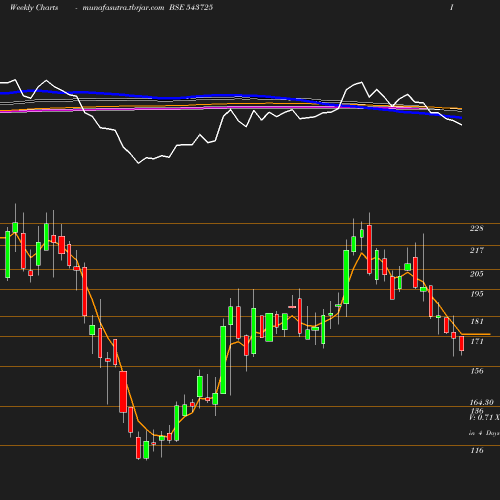Click the last red candle on the right
The height and width of the screenshot is (500, 500).
[462, 344]
